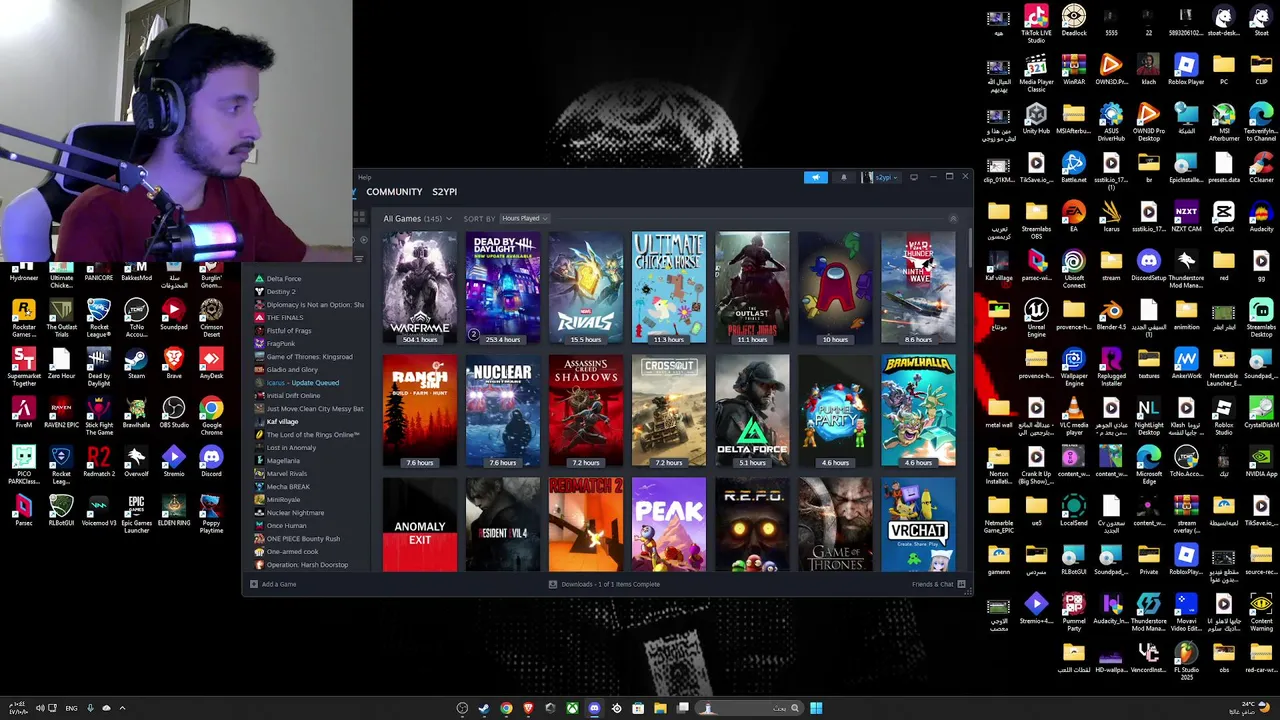Image resolution: width=1280 pixels, height=720 pixels.
Task: Select Nuclear Nightmare in library list
Action: pyautogui.click(x=295, y=513)
